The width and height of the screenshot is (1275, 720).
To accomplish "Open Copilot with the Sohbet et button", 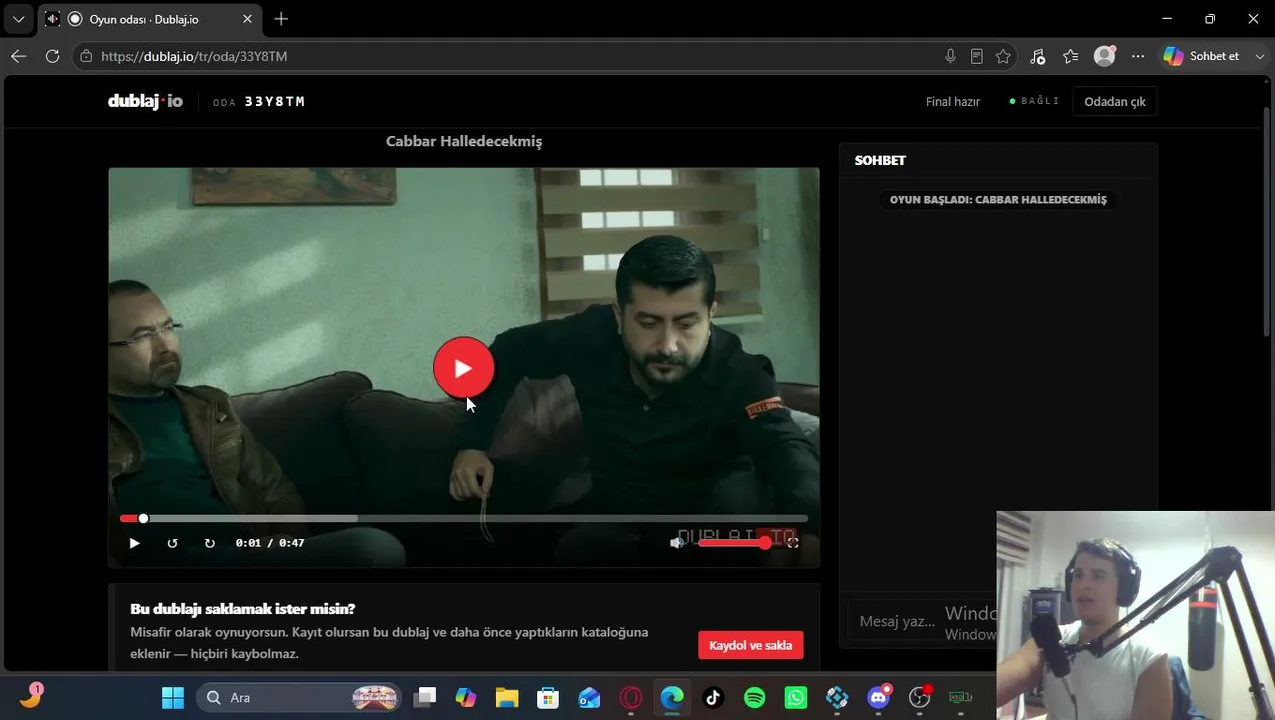I will coord(1202,56).
